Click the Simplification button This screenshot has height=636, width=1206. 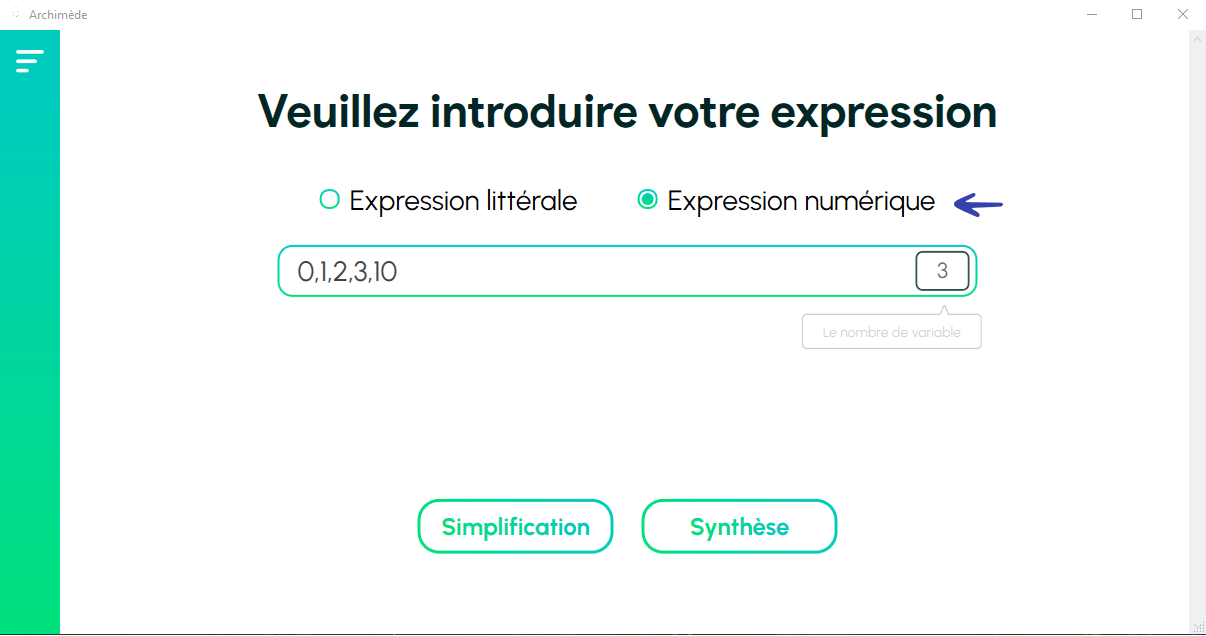515,526
